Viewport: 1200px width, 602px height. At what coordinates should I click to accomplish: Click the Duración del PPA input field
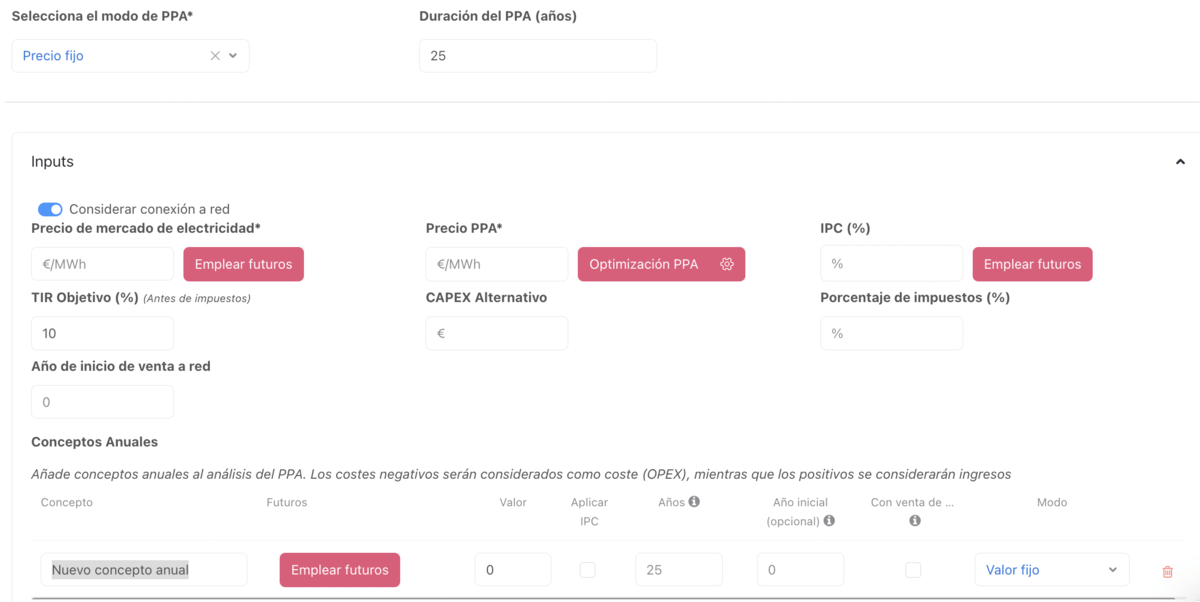[x=537, y=56]
